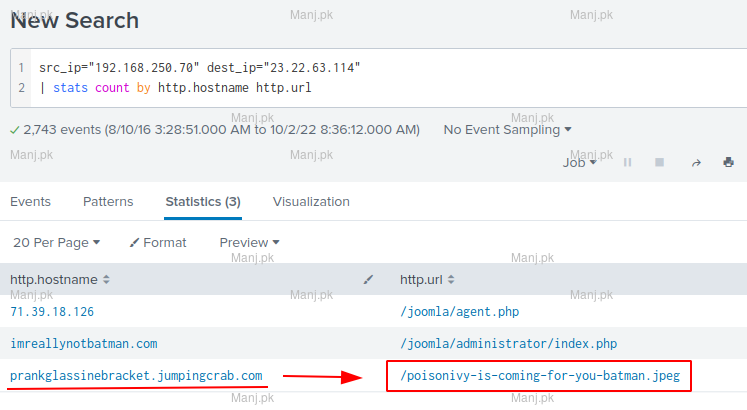Open the Visualization tab
This screenshot has height=410, width=747.
click(311, 201)
